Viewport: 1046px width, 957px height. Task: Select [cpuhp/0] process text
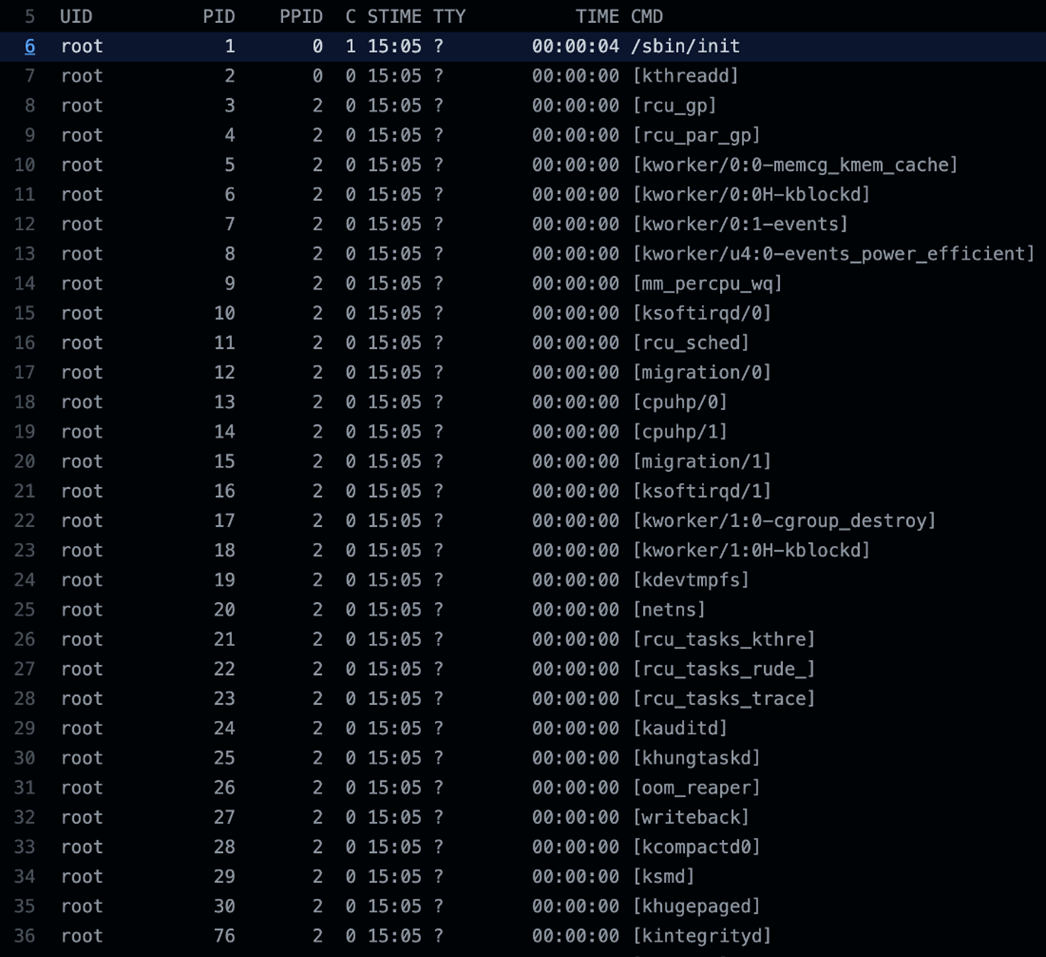pos(680,402)
